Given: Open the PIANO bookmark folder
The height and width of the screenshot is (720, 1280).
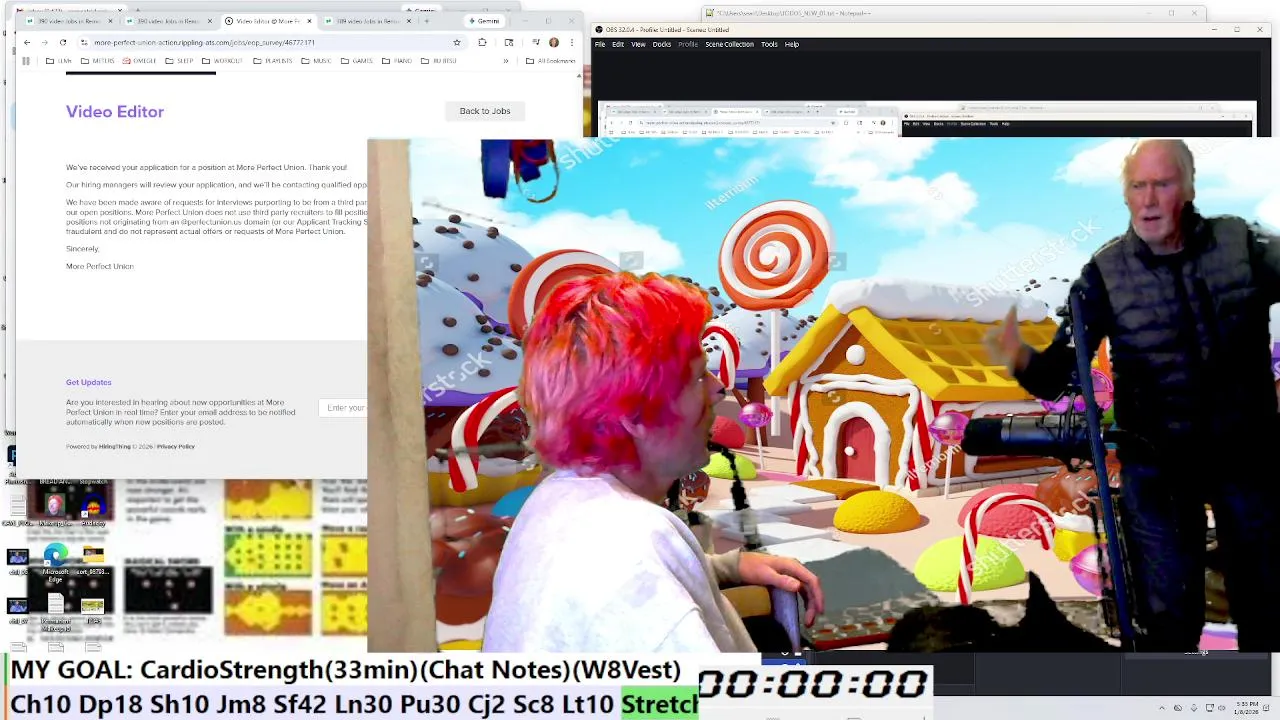Looking at the screenshot, I should click(397, 61).
